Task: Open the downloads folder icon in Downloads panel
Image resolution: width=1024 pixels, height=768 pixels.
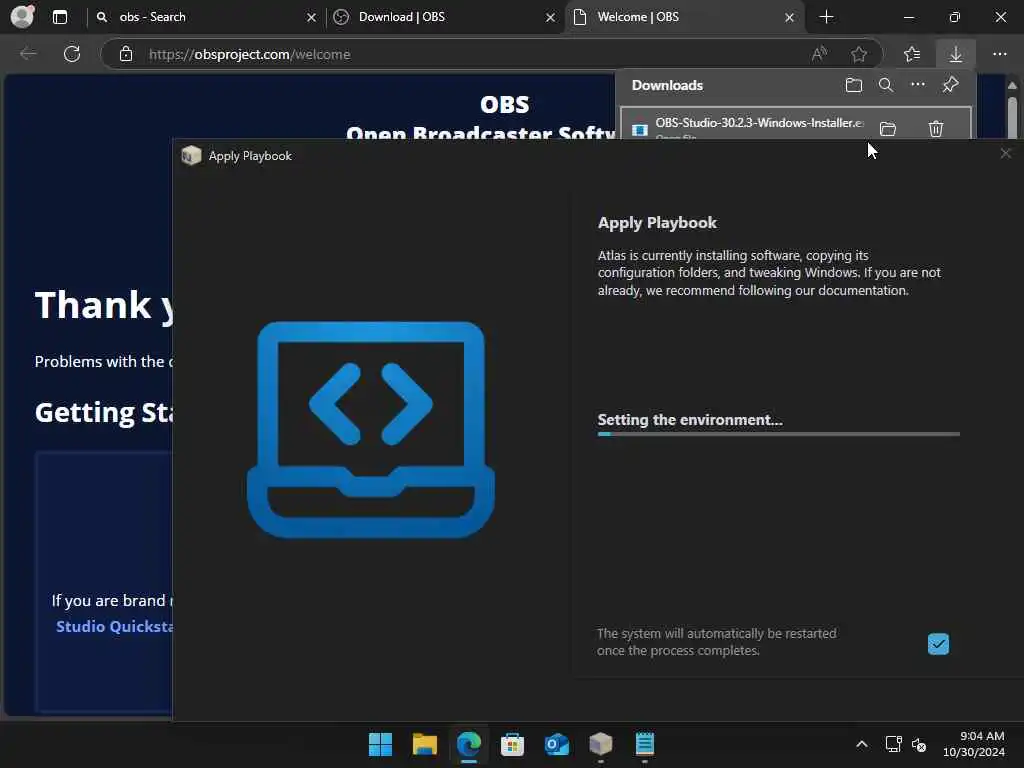Action: pyautogui.click(x=854, y=85)
